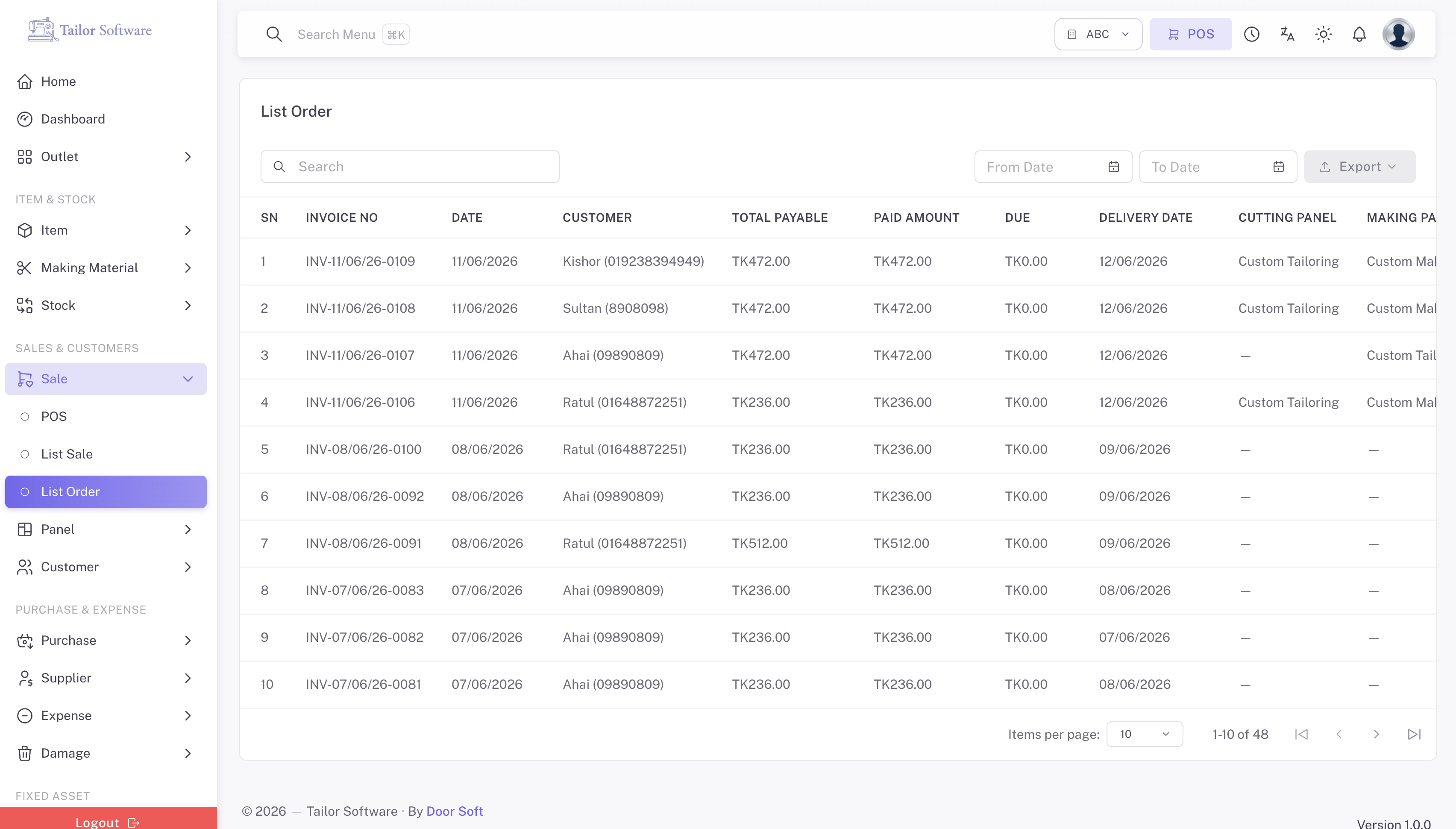
Task: Collapse the Sale menu
Action: [106, 379]
